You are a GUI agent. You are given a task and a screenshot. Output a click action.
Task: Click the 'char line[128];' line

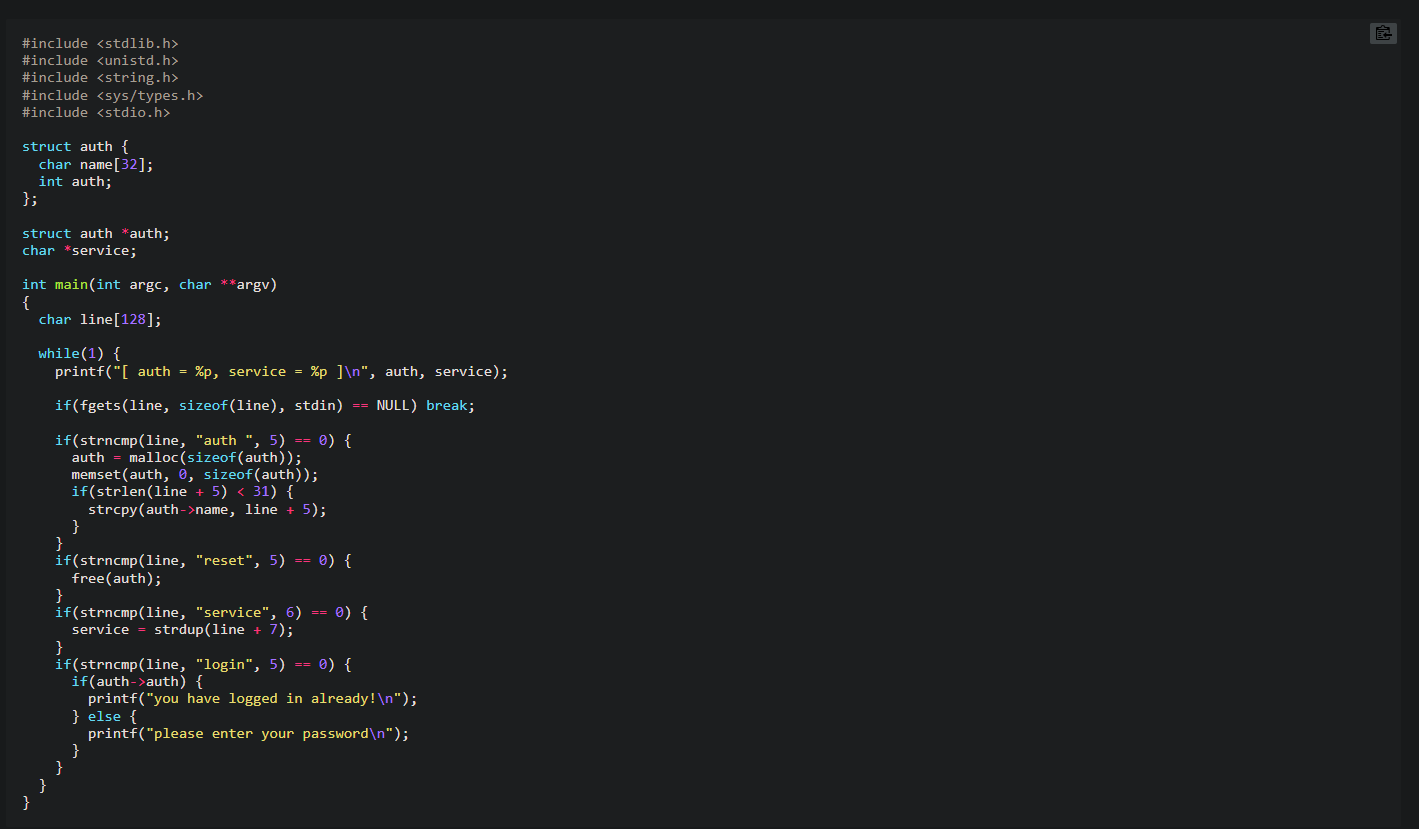(100, 320)
